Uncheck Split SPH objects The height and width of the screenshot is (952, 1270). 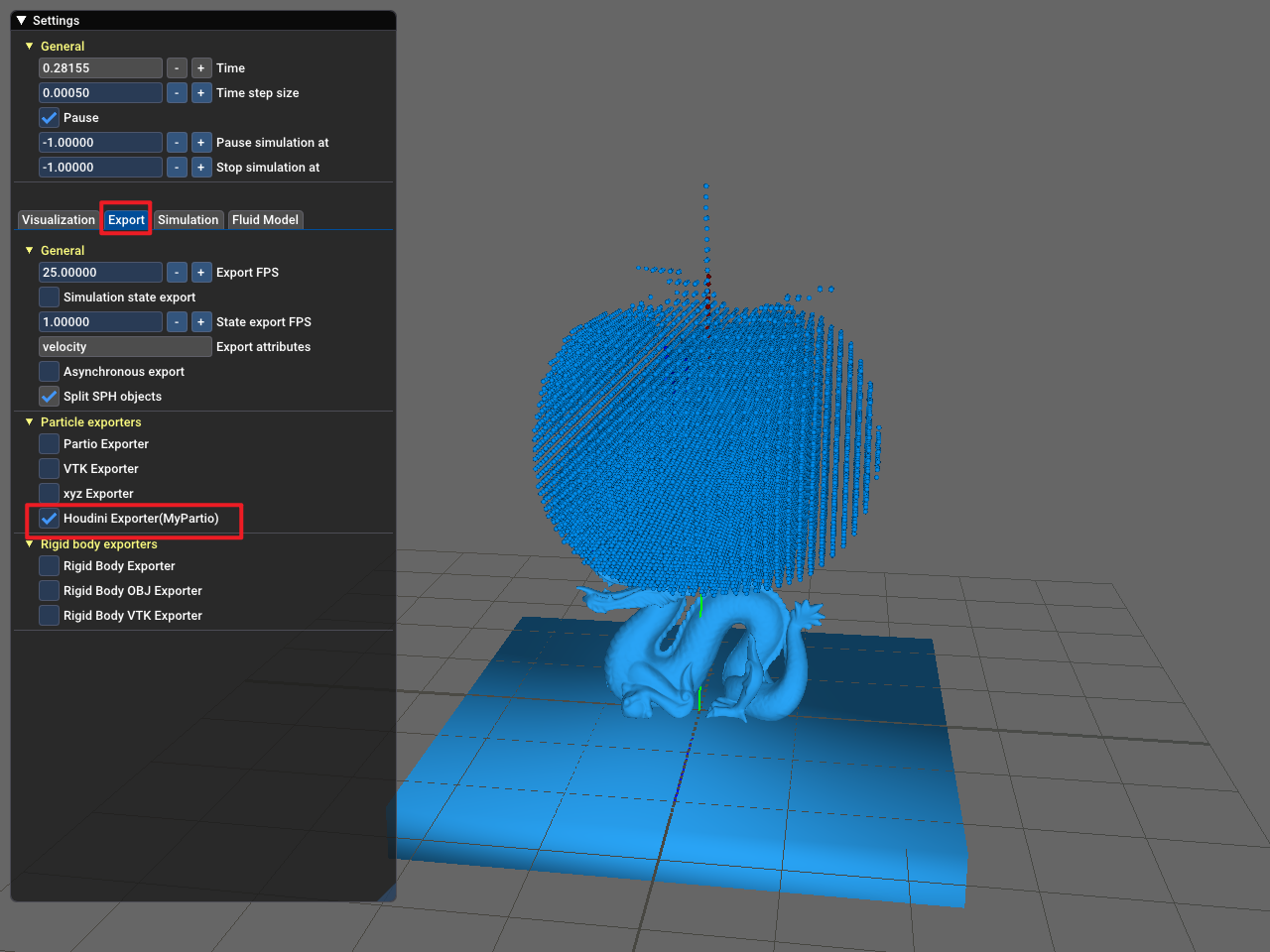[x=49, y=397]
